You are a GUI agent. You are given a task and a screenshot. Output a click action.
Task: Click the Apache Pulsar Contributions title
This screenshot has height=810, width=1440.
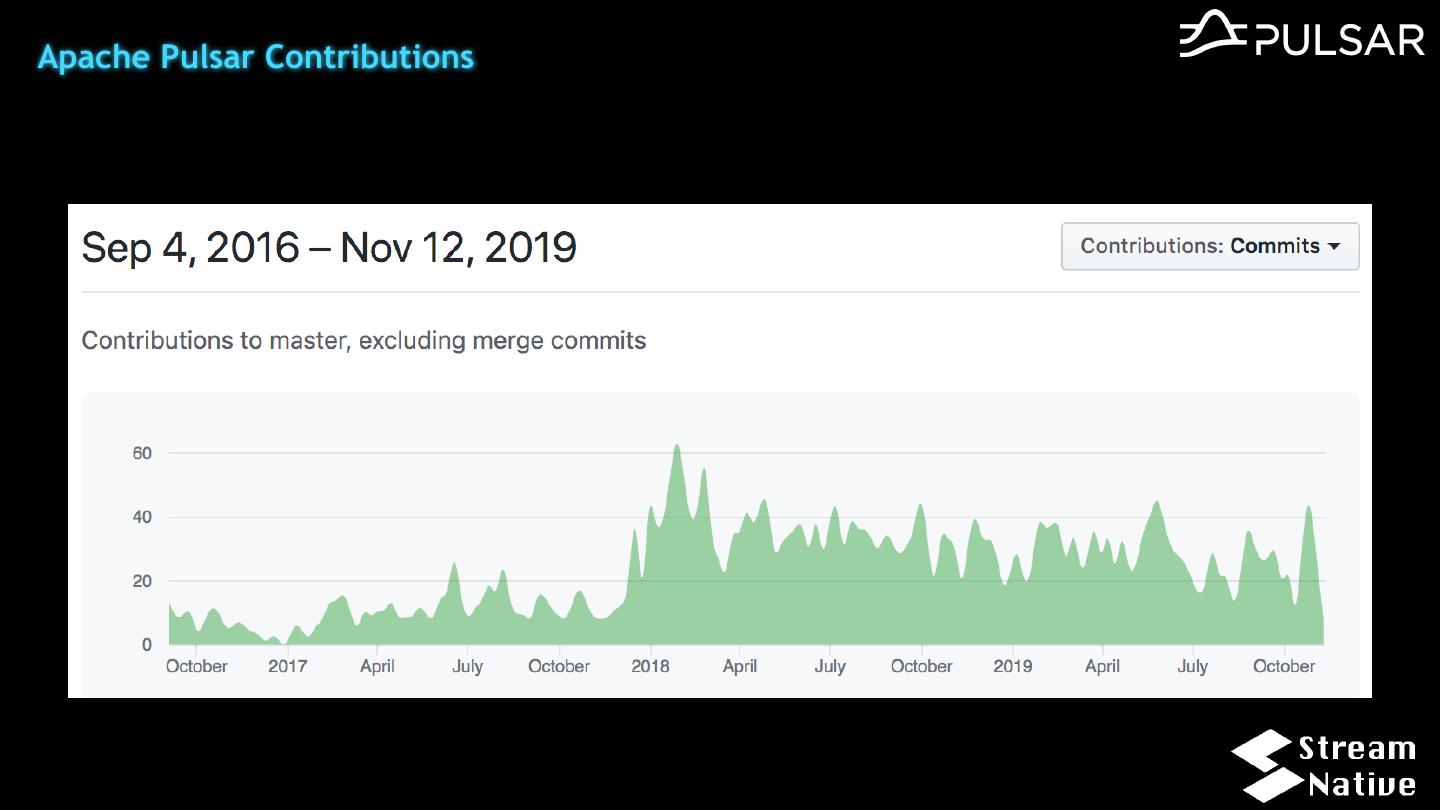256,57
